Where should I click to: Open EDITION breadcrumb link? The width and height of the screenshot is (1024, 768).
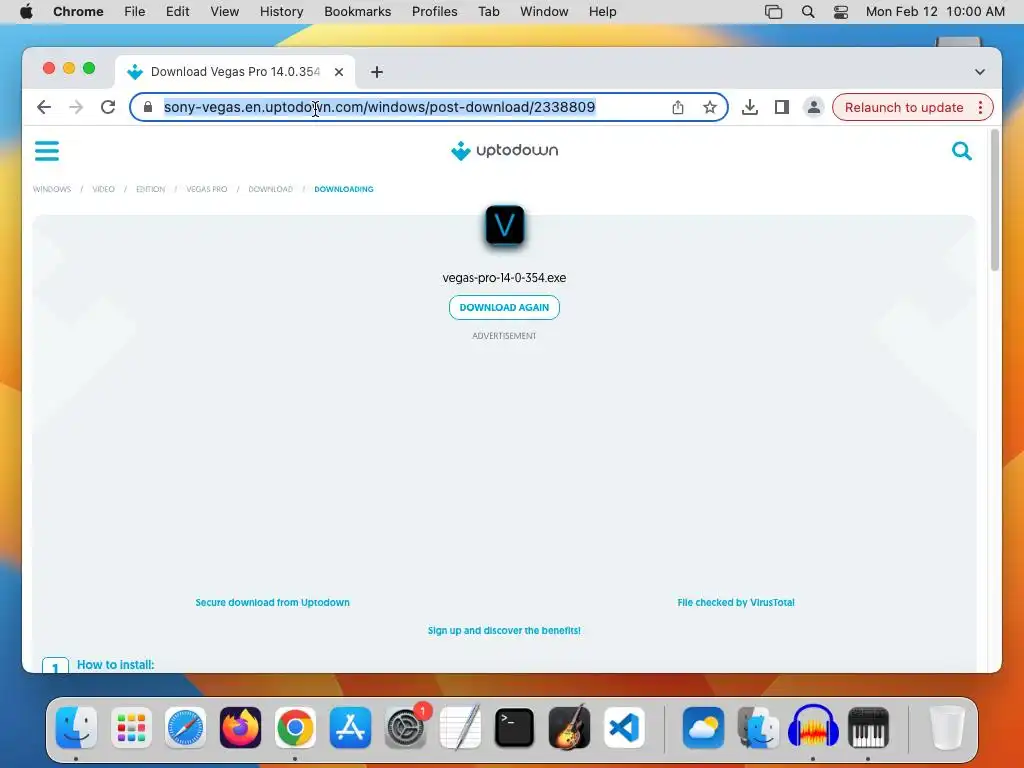tap(150, 189)
